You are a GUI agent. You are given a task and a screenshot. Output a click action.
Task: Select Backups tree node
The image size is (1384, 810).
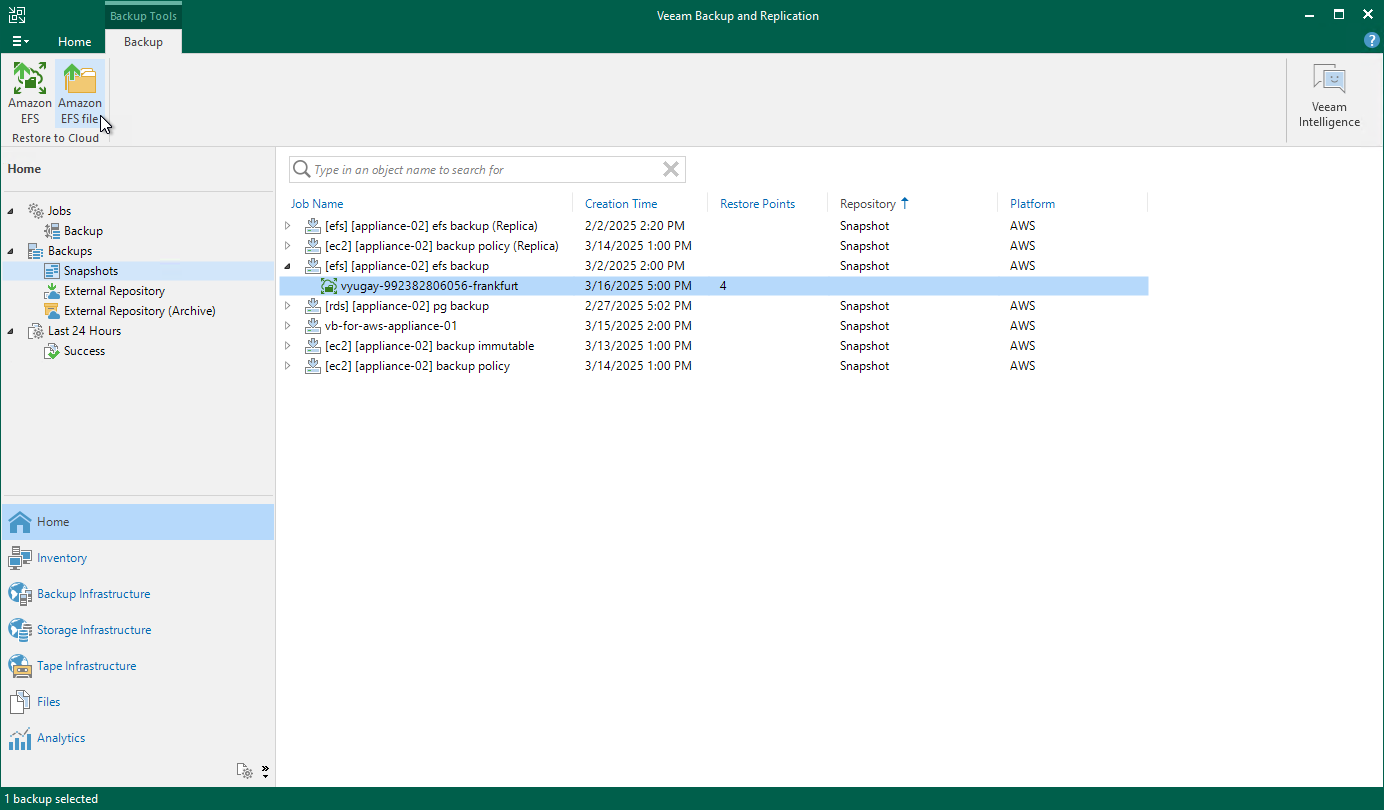click(x=70, y=251)
